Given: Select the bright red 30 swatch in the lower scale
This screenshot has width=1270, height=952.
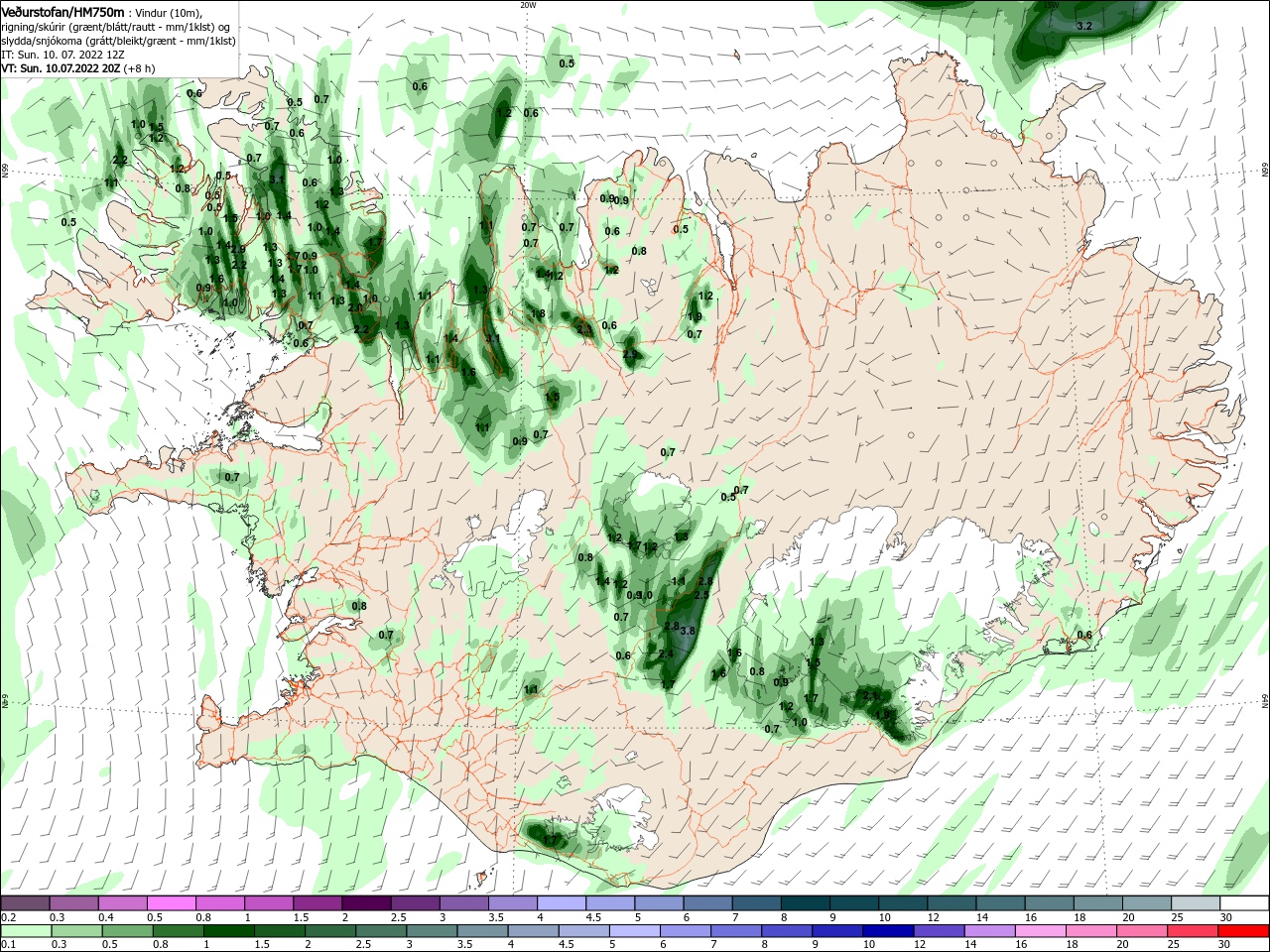Looking at the screenshot, I should [1244, 931].
